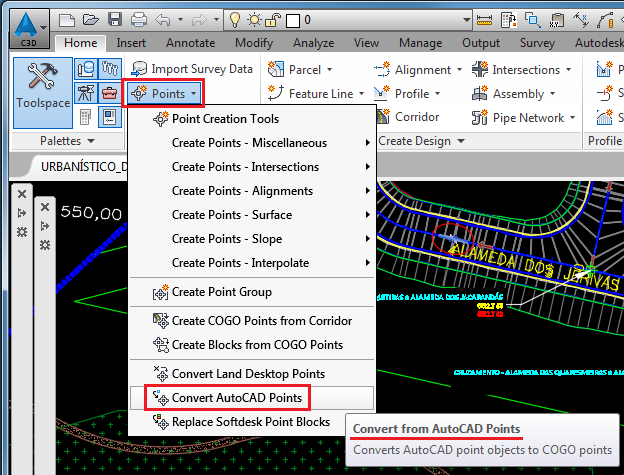Click the measure ruler icon in quick toolbar

(484, 20)
